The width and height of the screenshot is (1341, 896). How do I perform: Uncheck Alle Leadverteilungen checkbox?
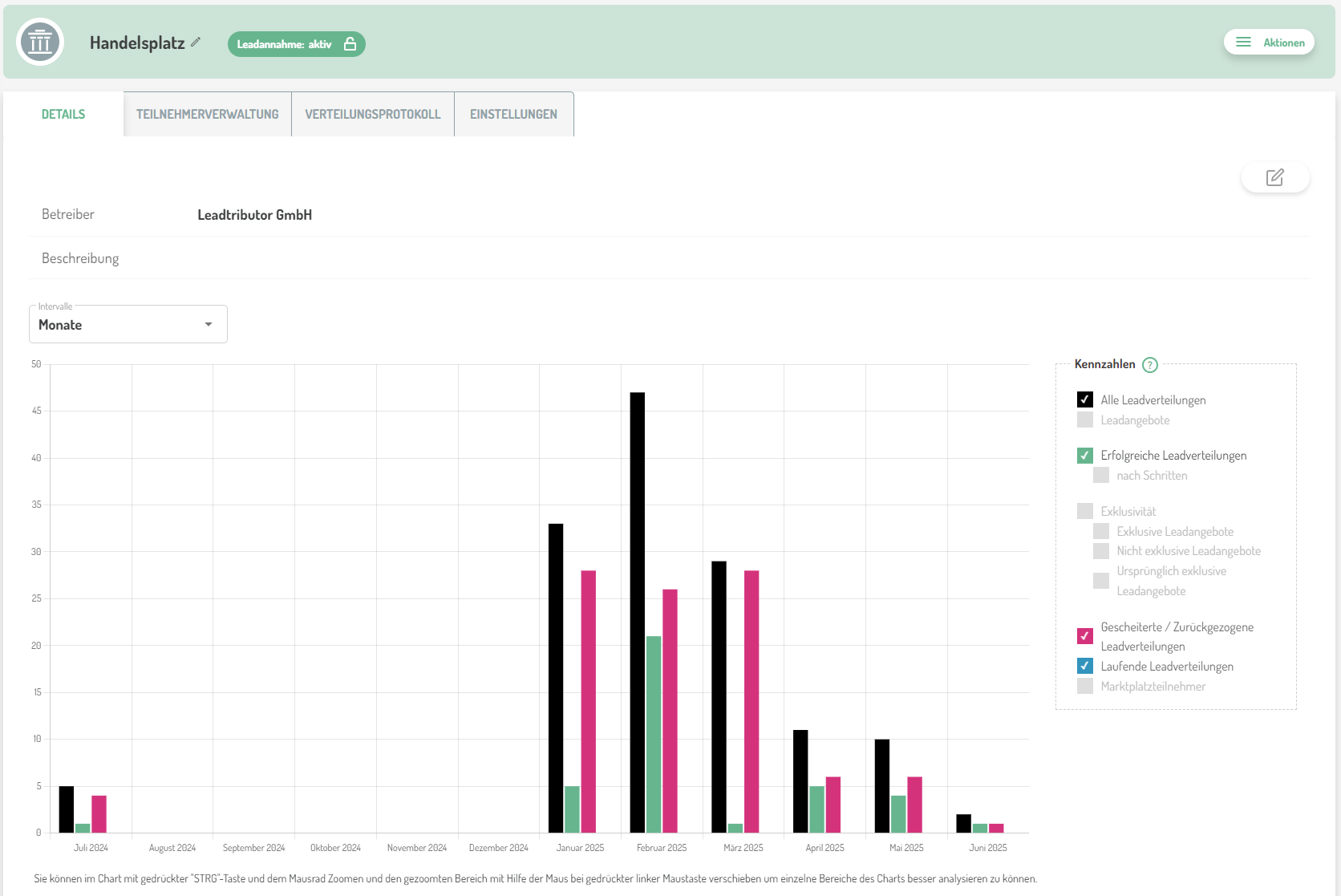(1084, 399)
